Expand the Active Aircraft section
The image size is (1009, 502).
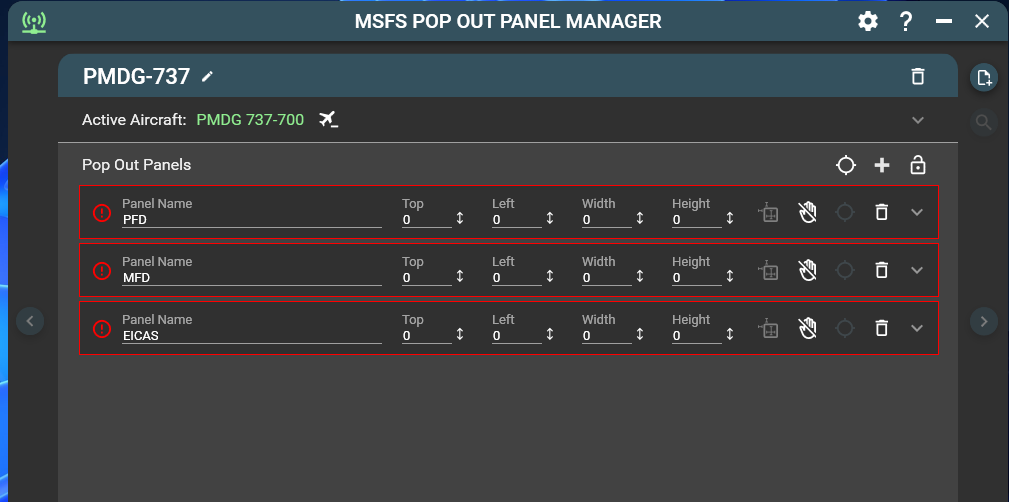[x=918, y=120]
